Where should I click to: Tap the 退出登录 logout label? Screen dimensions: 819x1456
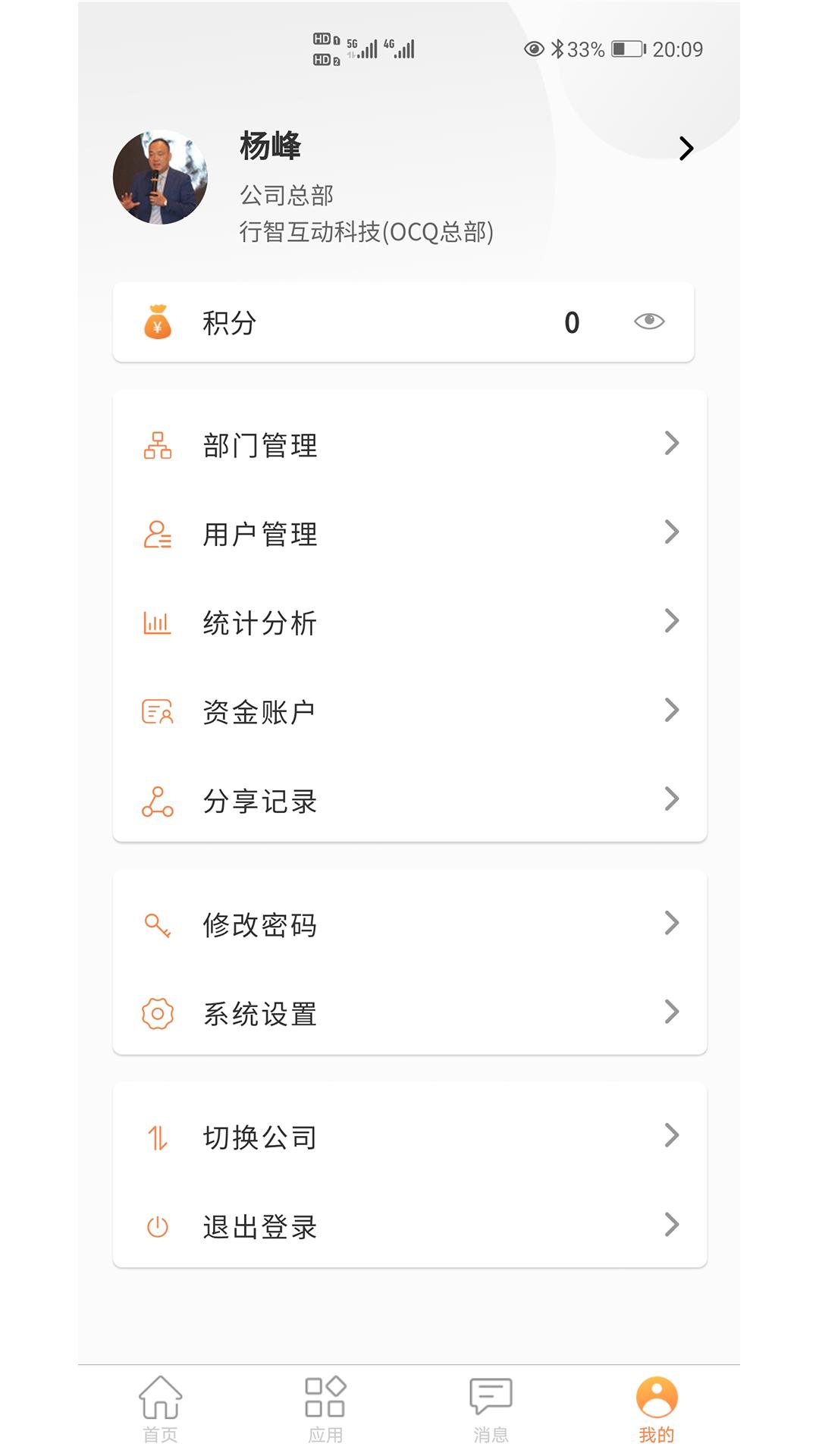coord(260,1227)
